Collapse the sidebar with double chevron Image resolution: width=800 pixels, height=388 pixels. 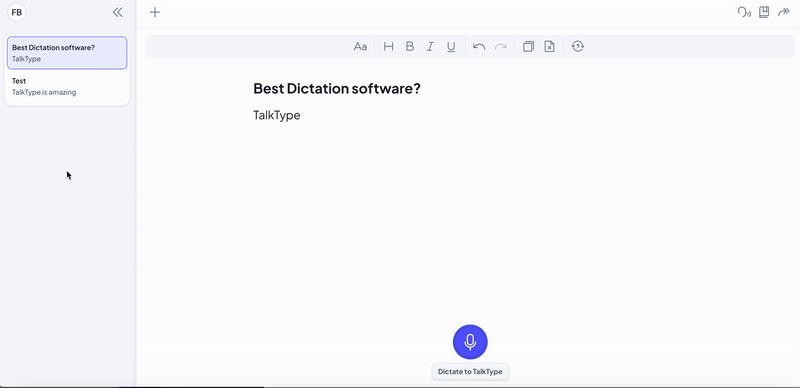(117, 12)
